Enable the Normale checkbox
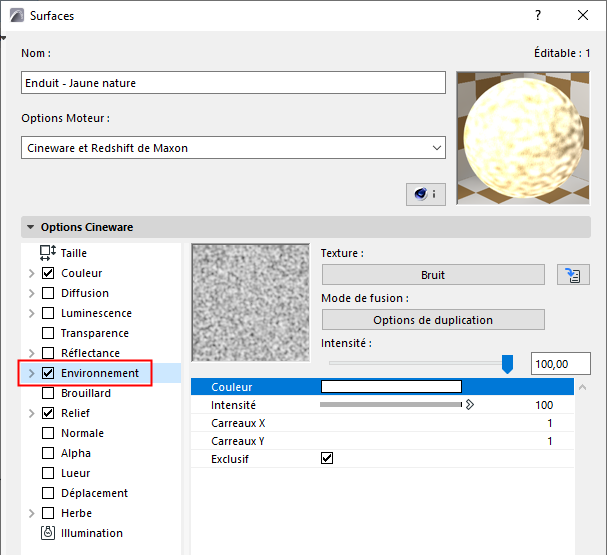 click(x=48, y=433)
